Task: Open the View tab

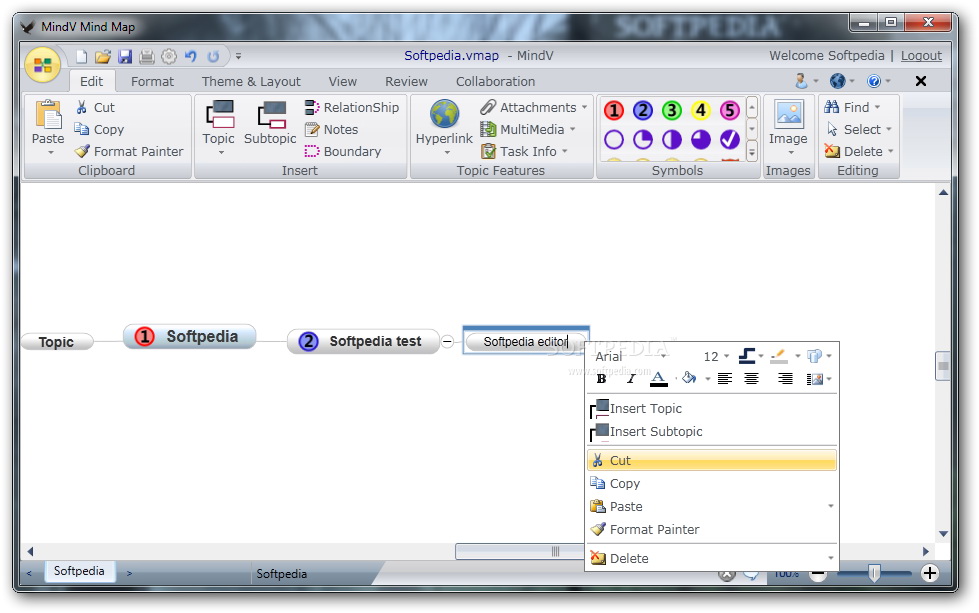Action: 343,81
